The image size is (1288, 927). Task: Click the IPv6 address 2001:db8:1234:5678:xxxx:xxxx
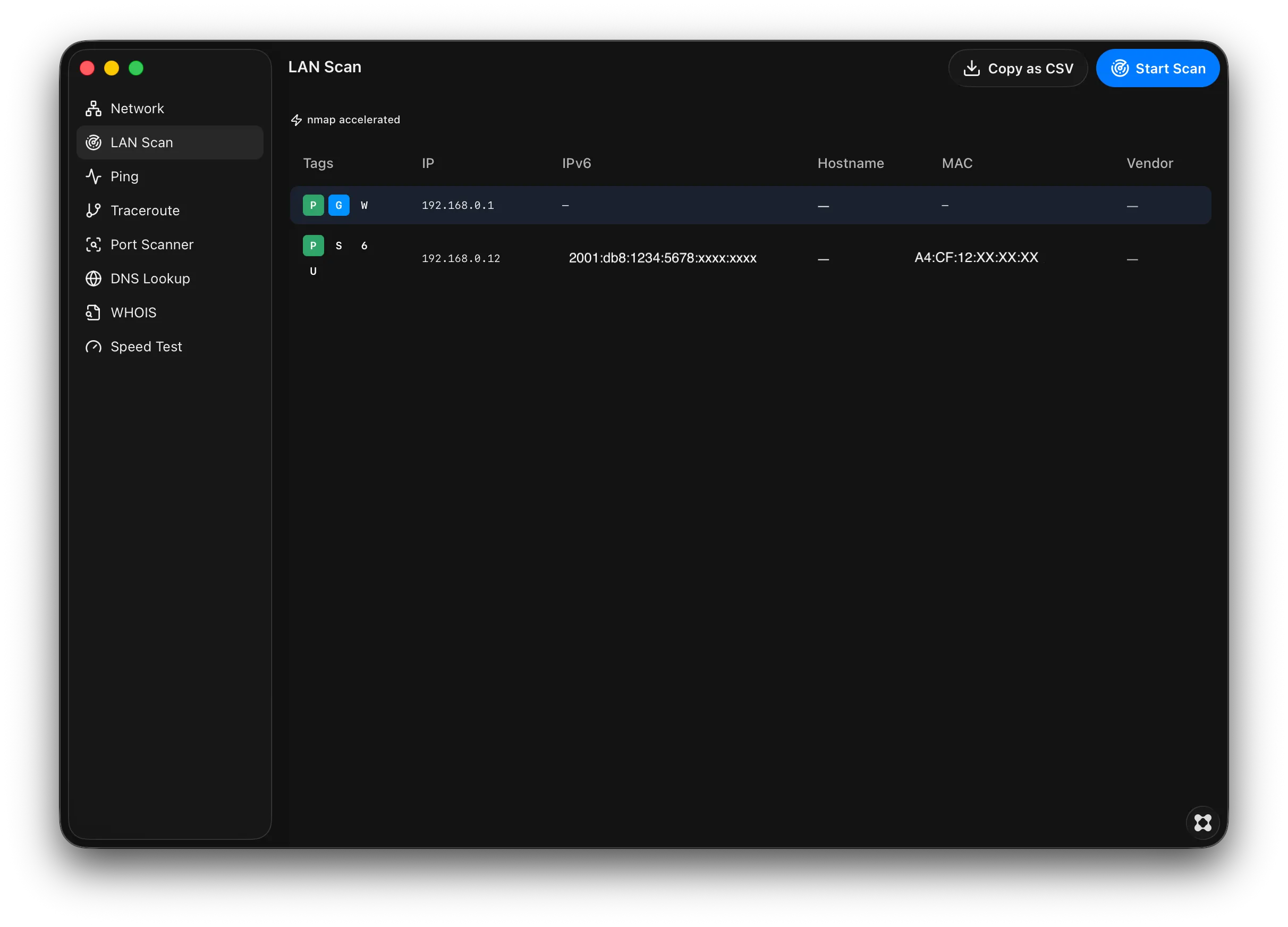tap(663, 258)
